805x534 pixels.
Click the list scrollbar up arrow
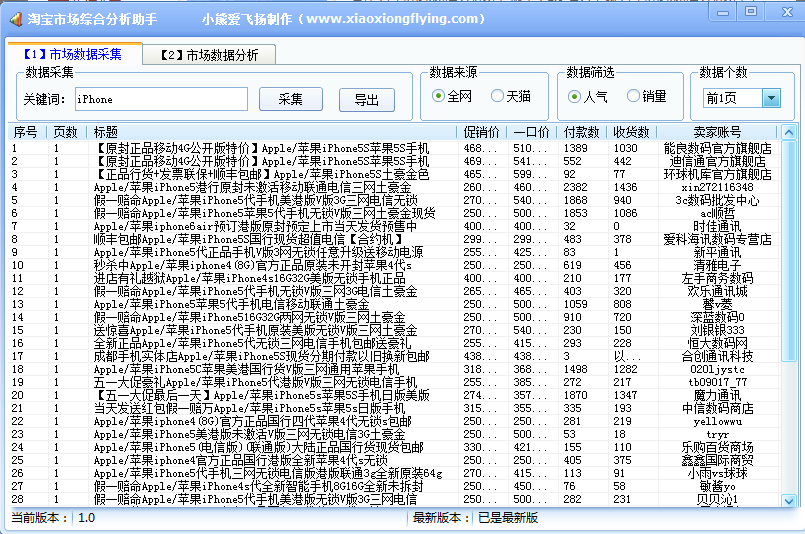tap(789, 132)
